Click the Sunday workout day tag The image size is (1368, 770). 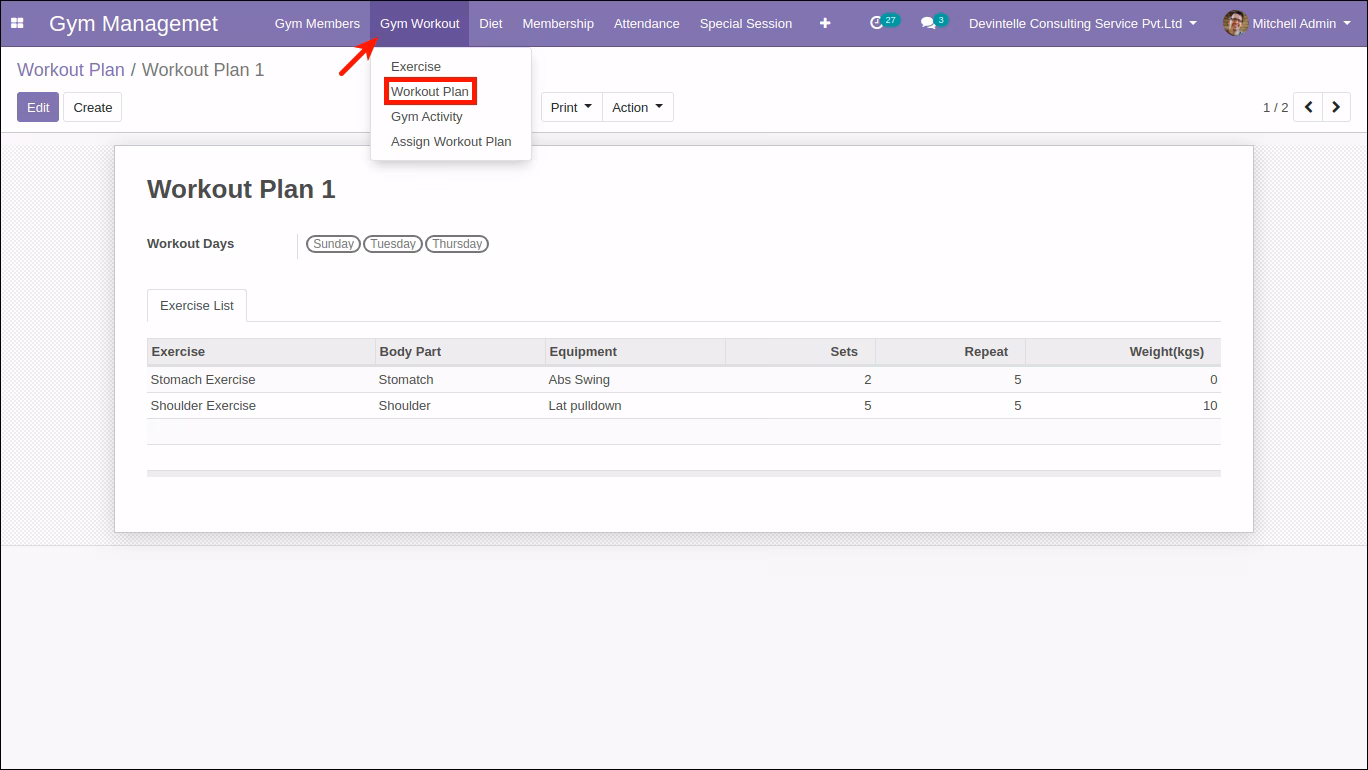click(x=333, y=244)
